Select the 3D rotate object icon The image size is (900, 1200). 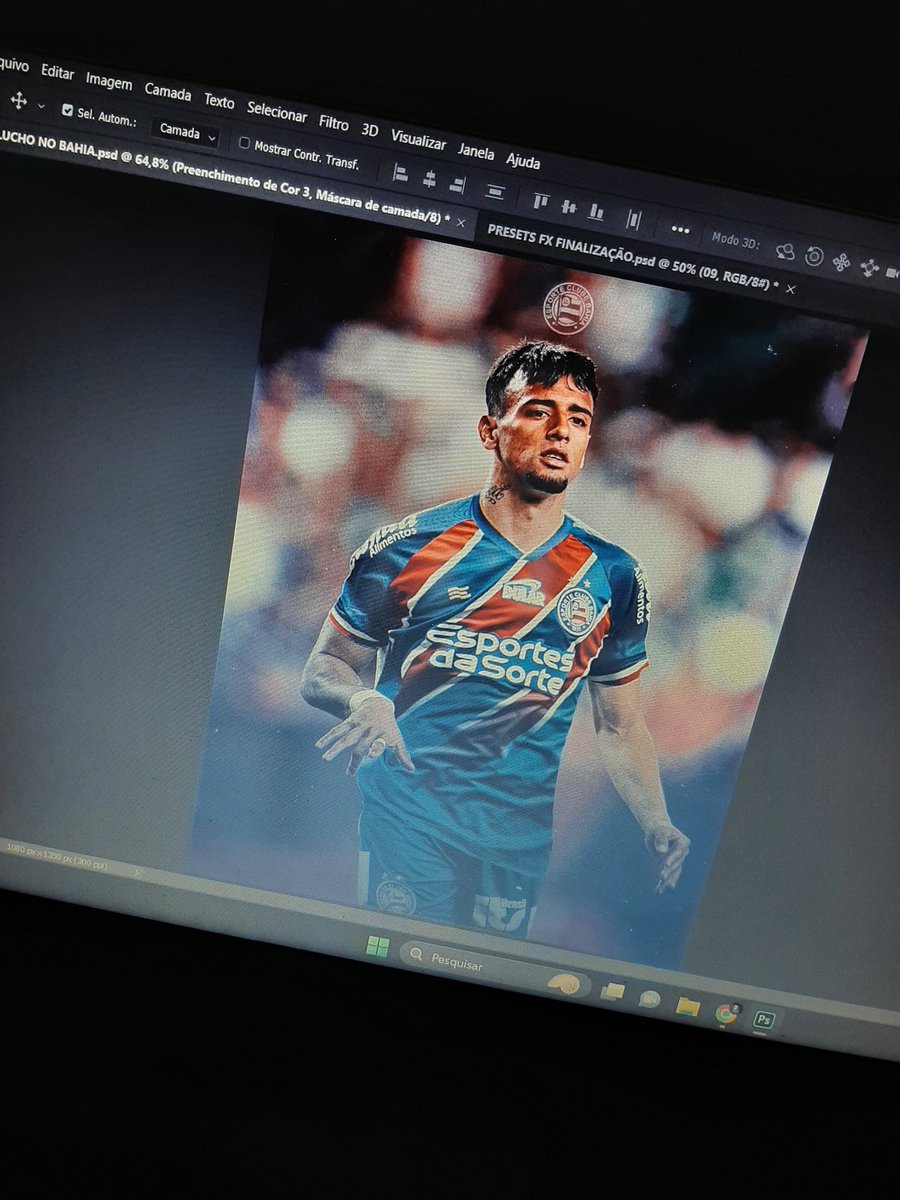click(785, 251)
